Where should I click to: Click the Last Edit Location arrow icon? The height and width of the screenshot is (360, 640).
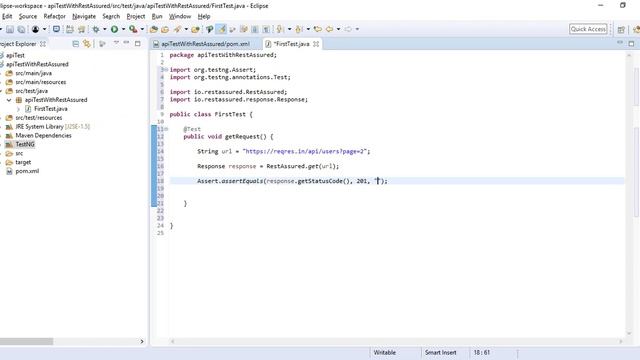point(318,29)
